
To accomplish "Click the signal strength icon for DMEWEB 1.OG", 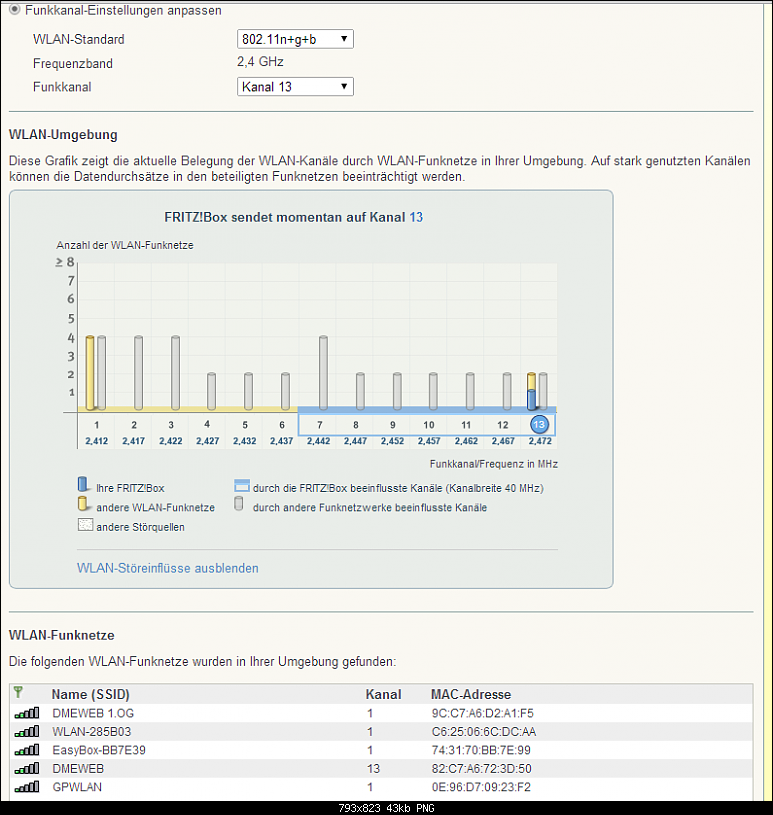I will pos(26,713).
